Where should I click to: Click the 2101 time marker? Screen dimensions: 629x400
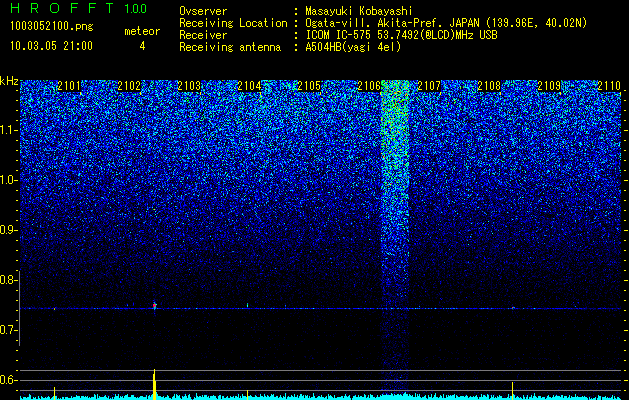coord(69,86)
